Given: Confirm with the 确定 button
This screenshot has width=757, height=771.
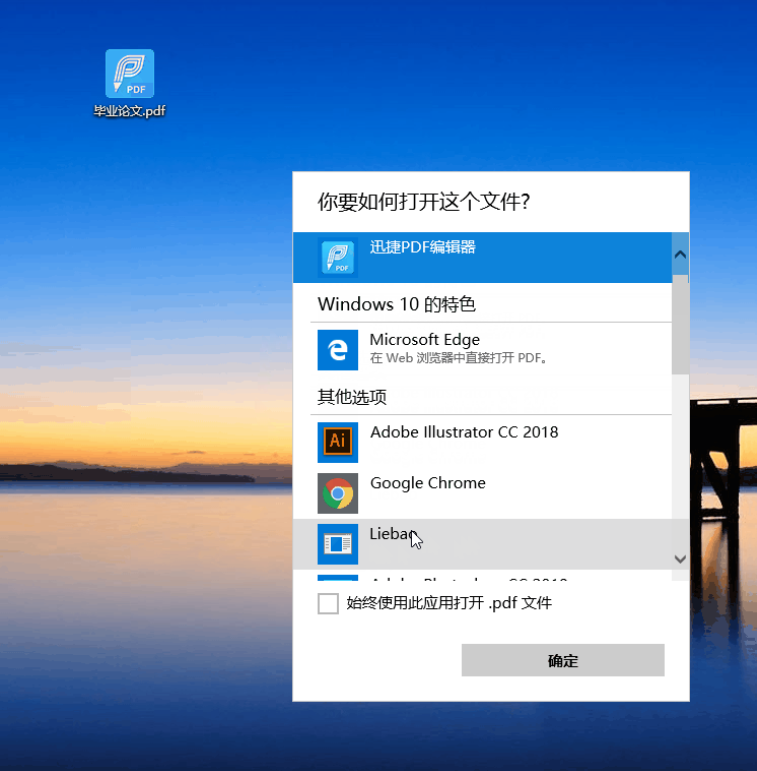Looking at the screenshot, I should pos(563,660).
